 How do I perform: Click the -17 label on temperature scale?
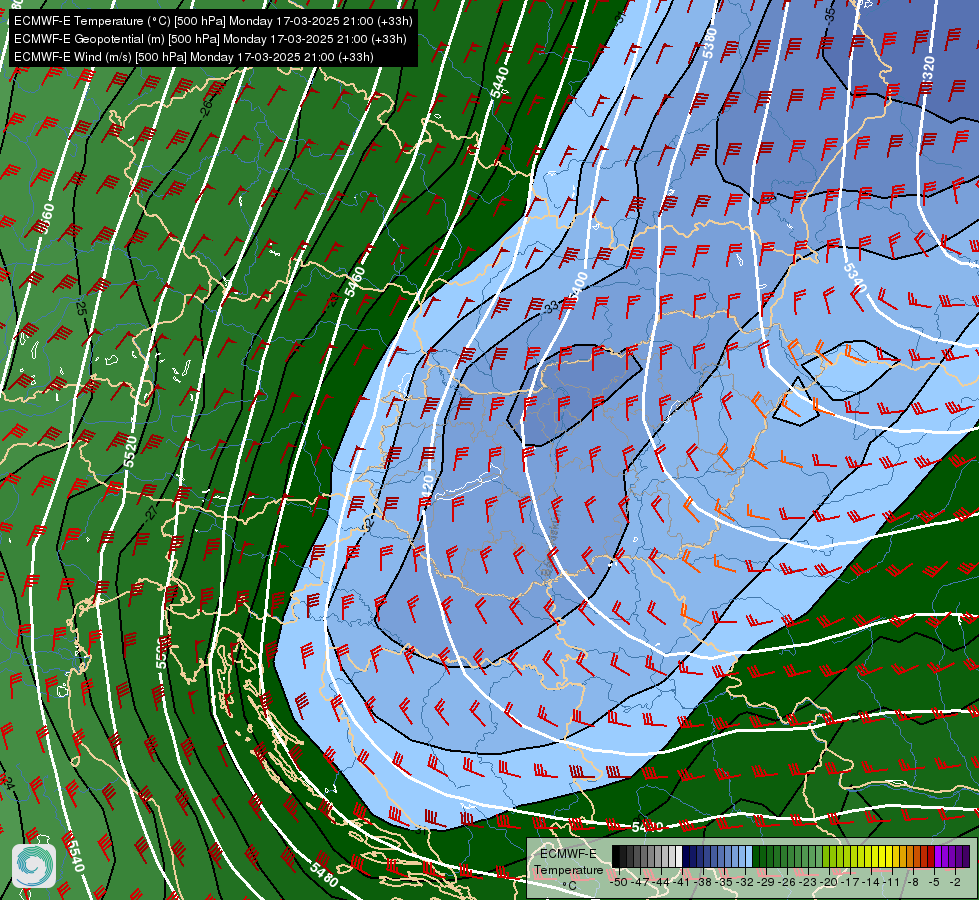(x=850, y=882)
